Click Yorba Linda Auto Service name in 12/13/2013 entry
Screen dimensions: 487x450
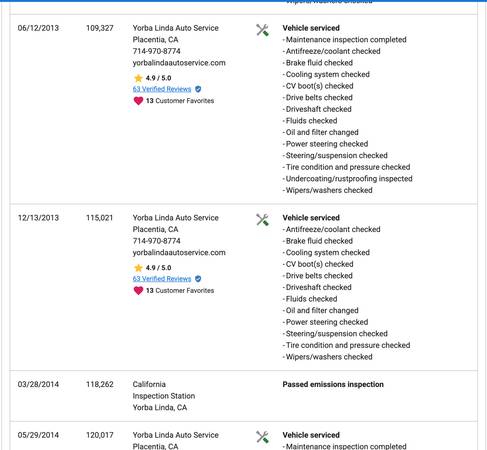pos(176,218)
